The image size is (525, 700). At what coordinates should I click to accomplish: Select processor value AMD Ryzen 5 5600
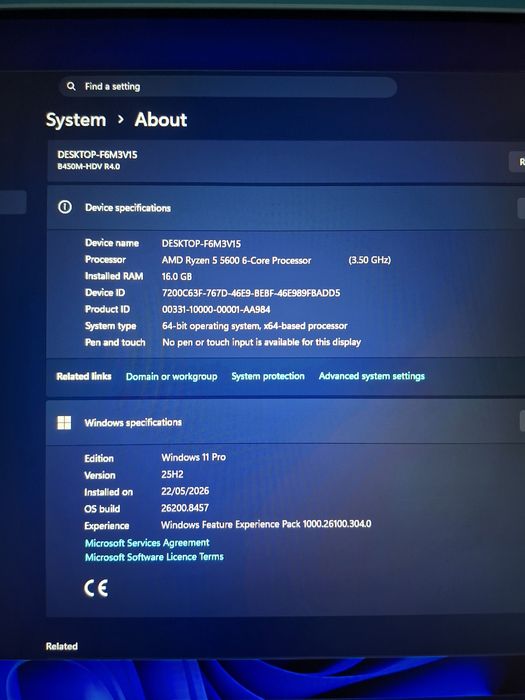point(236,260)
